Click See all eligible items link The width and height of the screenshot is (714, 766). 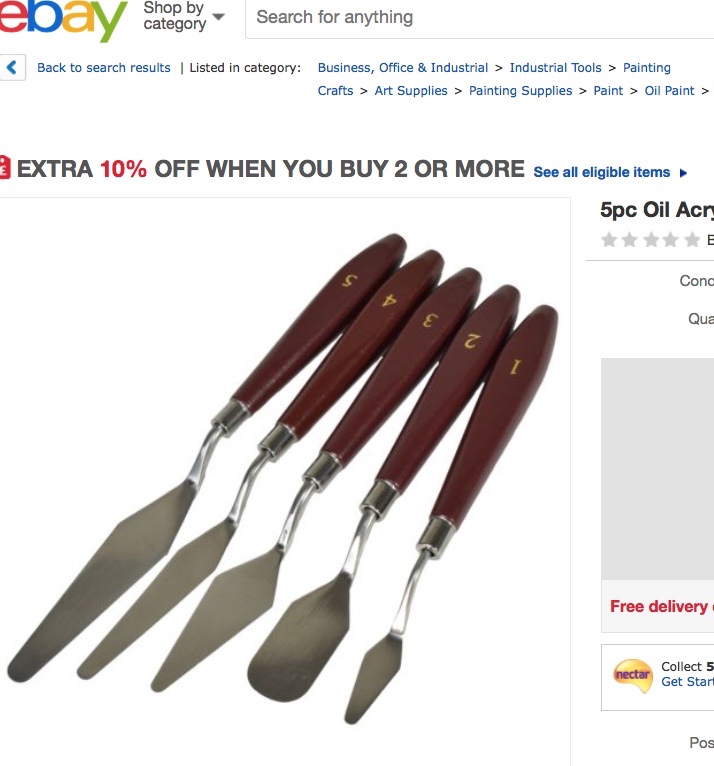pos(601,172)
